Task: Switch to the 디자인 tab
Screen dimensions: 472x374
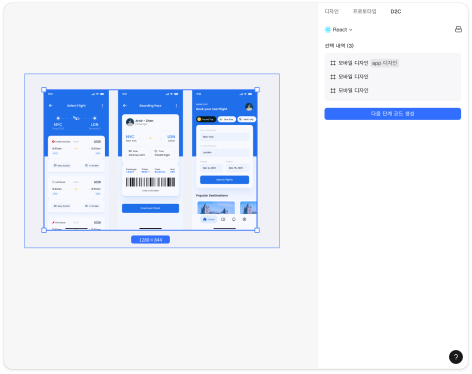Action: [331, 11]
